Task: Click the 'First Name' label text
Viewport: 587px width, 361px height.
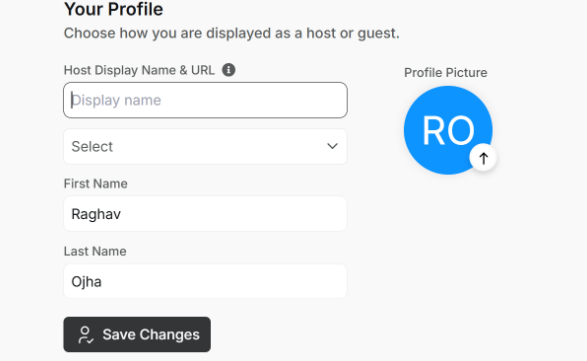Action: (x=95, y=183)
